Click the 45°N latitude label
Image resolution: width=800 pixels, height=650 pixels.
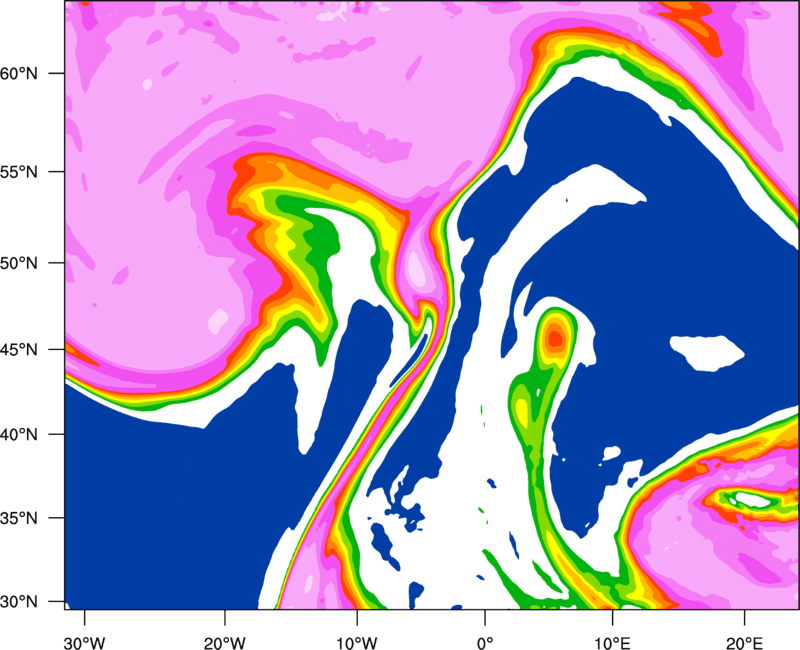tap(19, 349)
